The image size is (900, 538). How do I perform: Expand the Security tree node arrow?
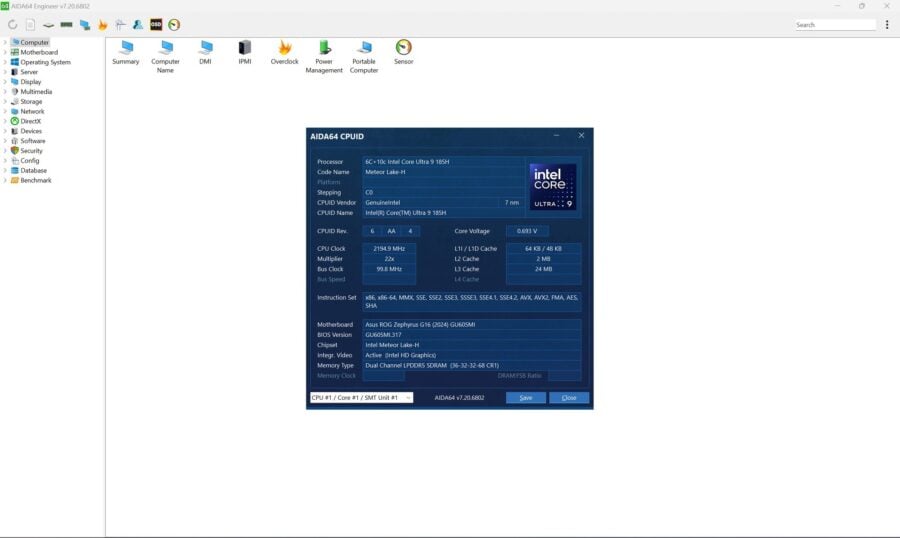(x=5, y=150)
